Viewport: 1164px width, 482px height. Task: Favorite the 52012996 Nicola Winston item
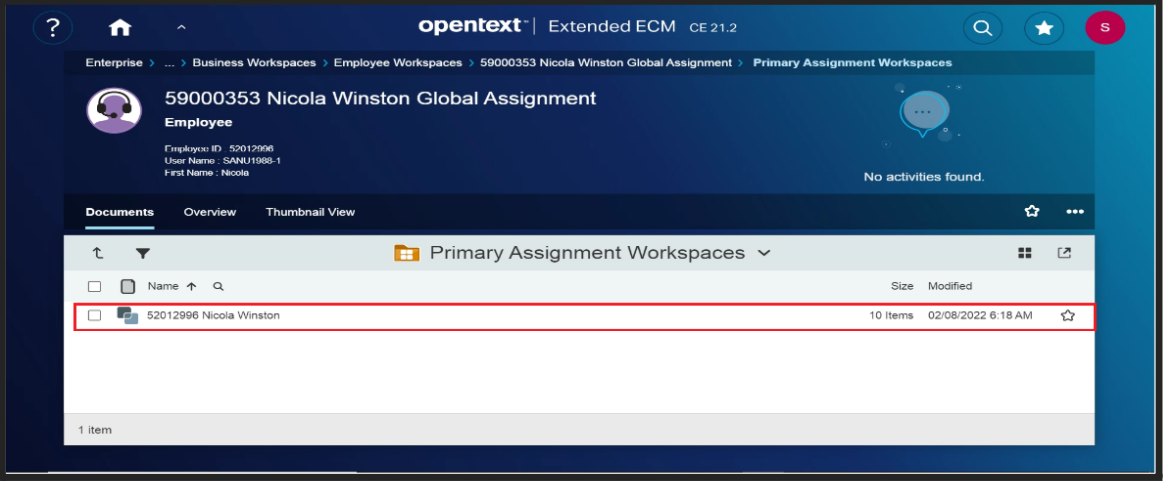click(x=1067, y=315)
